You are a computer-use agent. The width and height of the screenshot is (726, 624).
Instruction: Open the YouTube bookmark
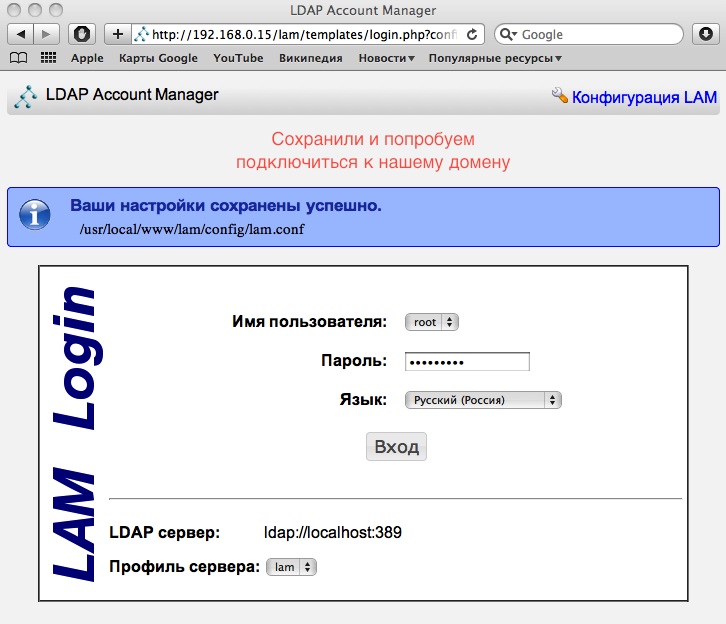click(238, 58)
